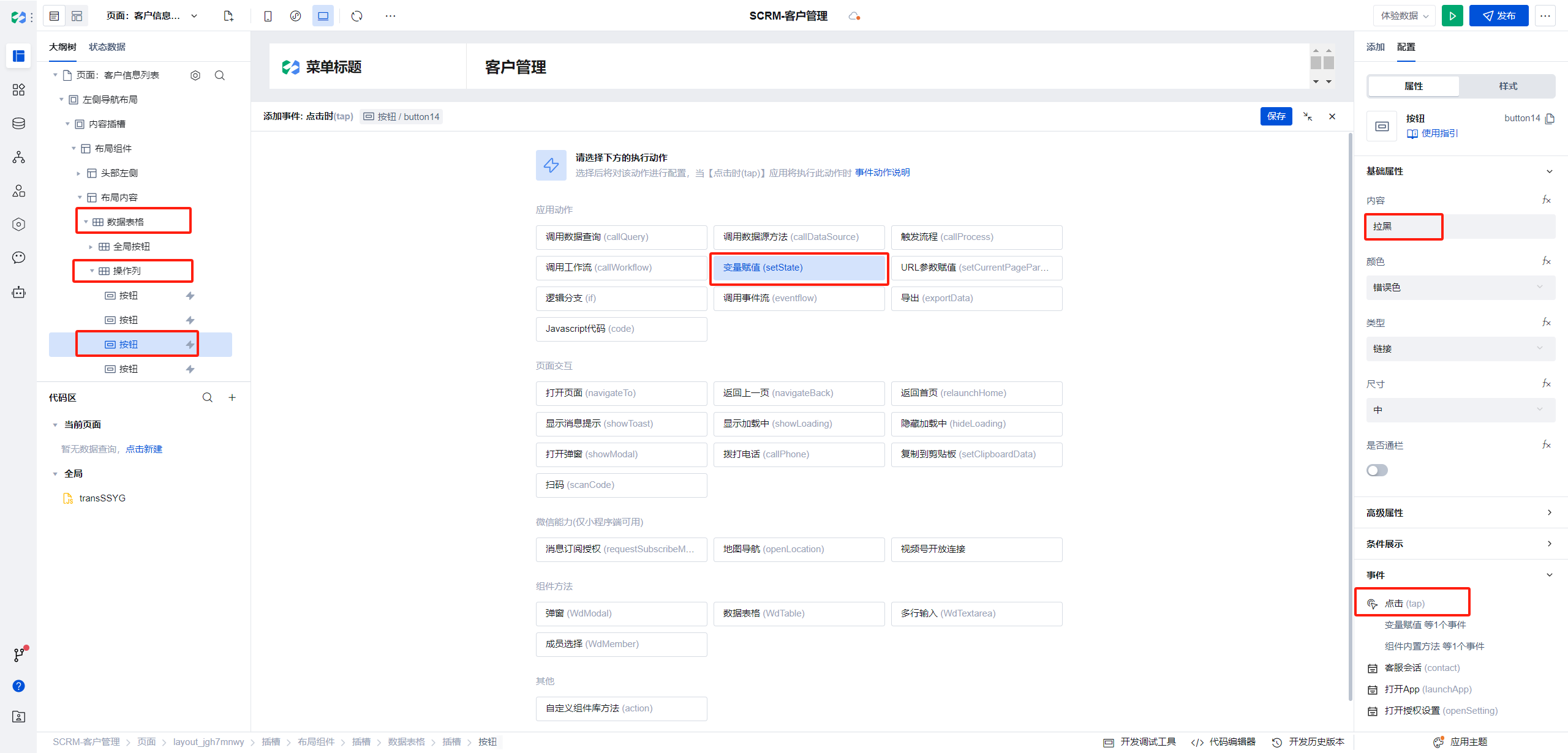
Task: Switch to the 状态数据 tab
Action: (107, 47)
